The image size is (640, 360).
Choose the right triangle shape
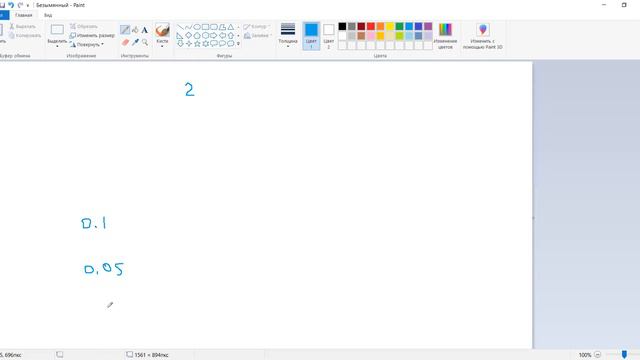(x=180, y=36)
